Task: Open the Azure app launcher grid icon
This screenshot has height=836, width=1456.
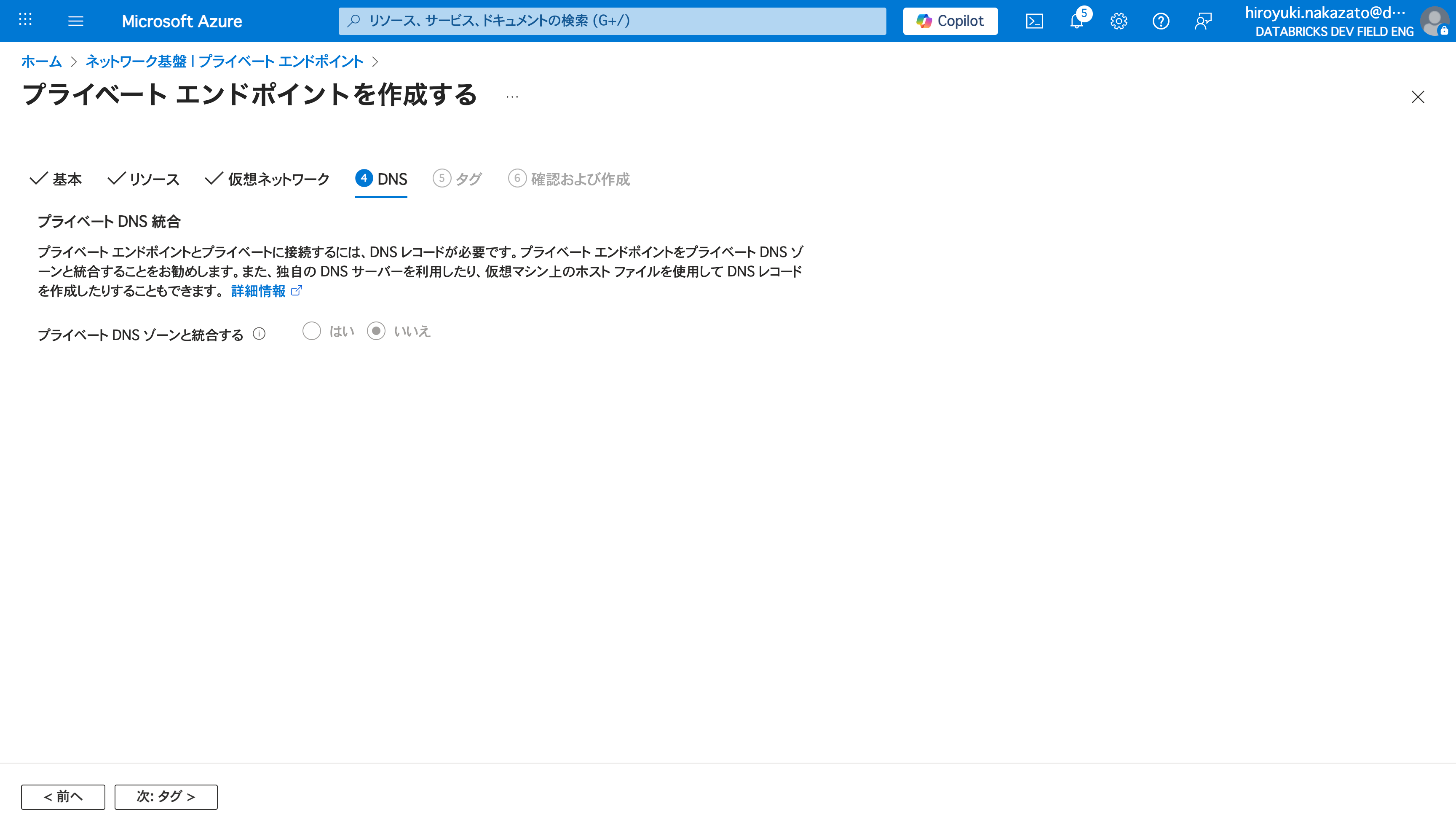Action: click(25, 21)
